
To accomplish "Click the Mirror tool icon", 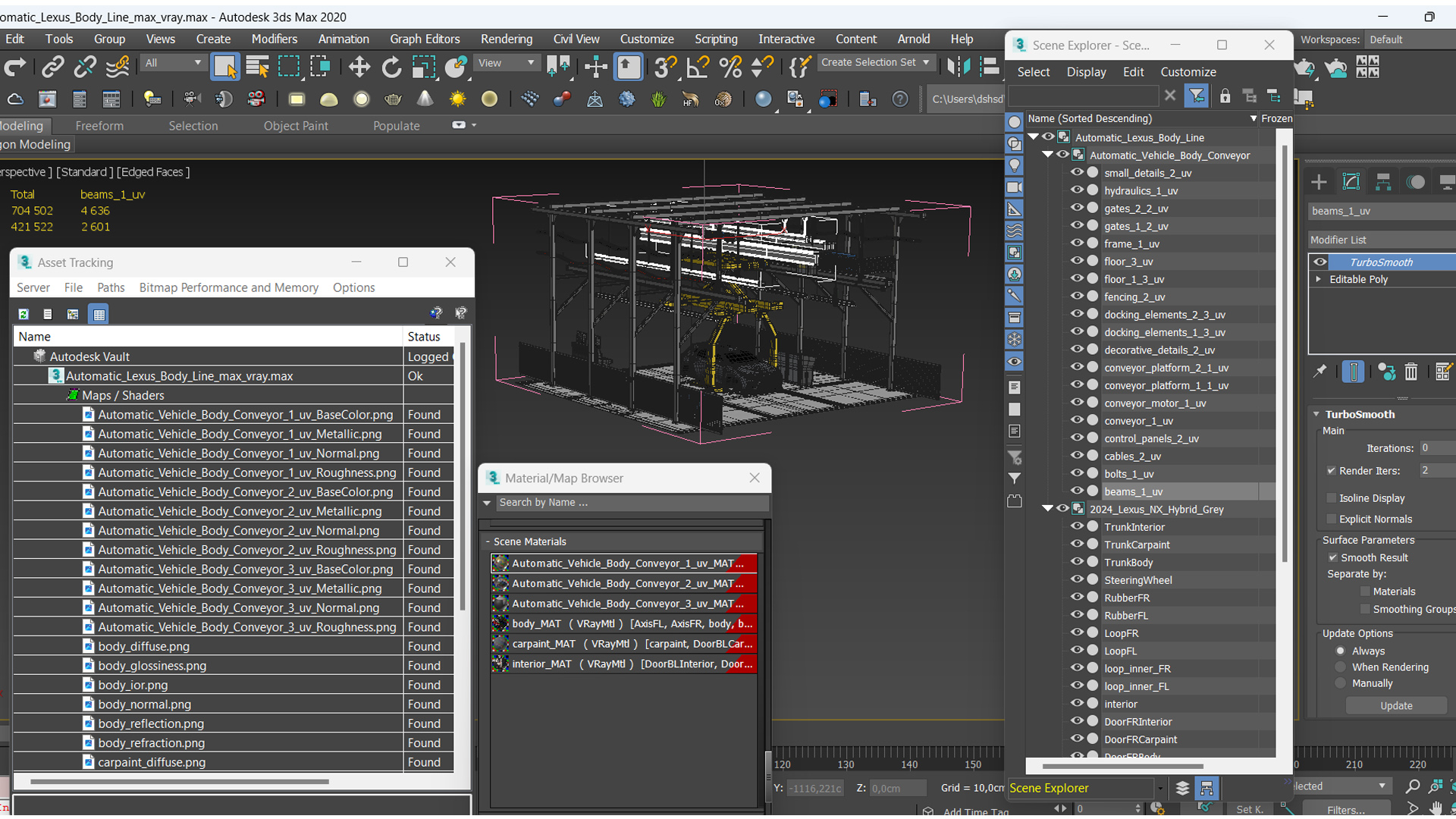I will tap(959, 67).
